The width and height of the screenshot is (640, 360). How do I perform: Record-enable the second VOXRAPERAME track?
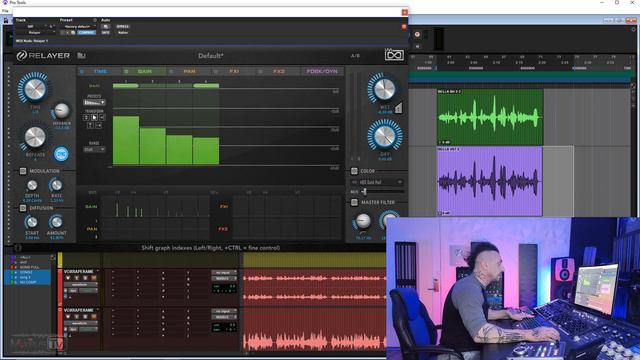coord(68,317)
